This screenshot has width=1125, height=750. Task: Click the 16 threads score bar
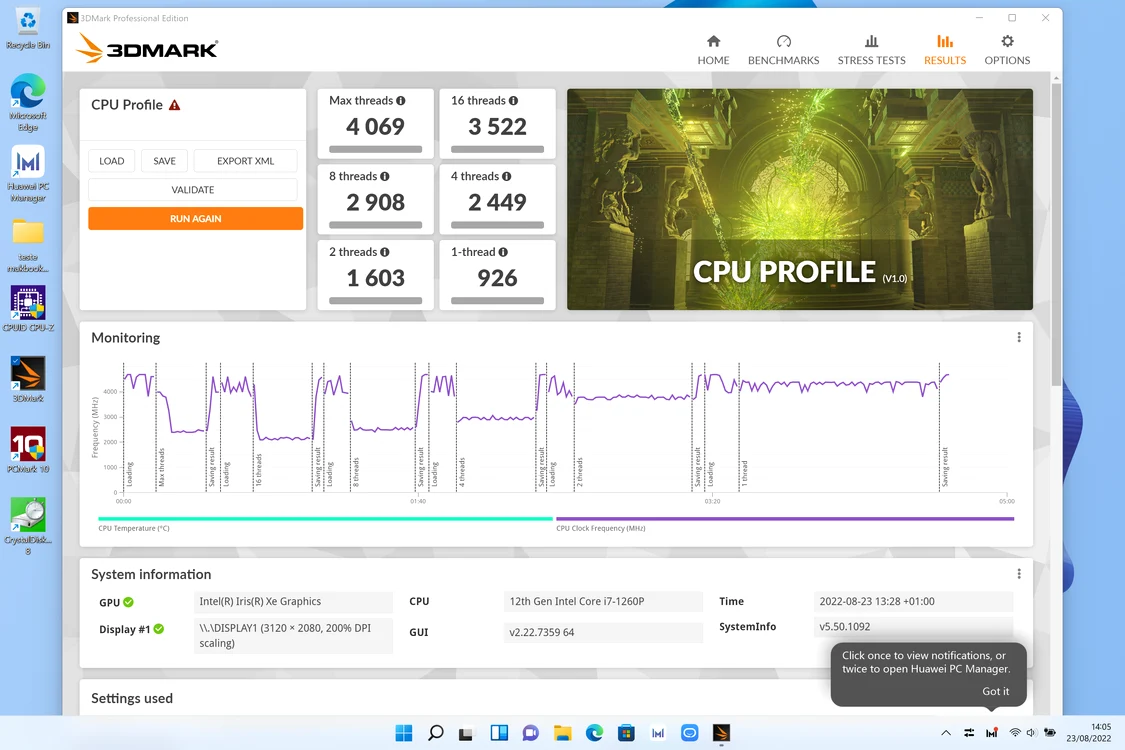[x=497, y=149]
